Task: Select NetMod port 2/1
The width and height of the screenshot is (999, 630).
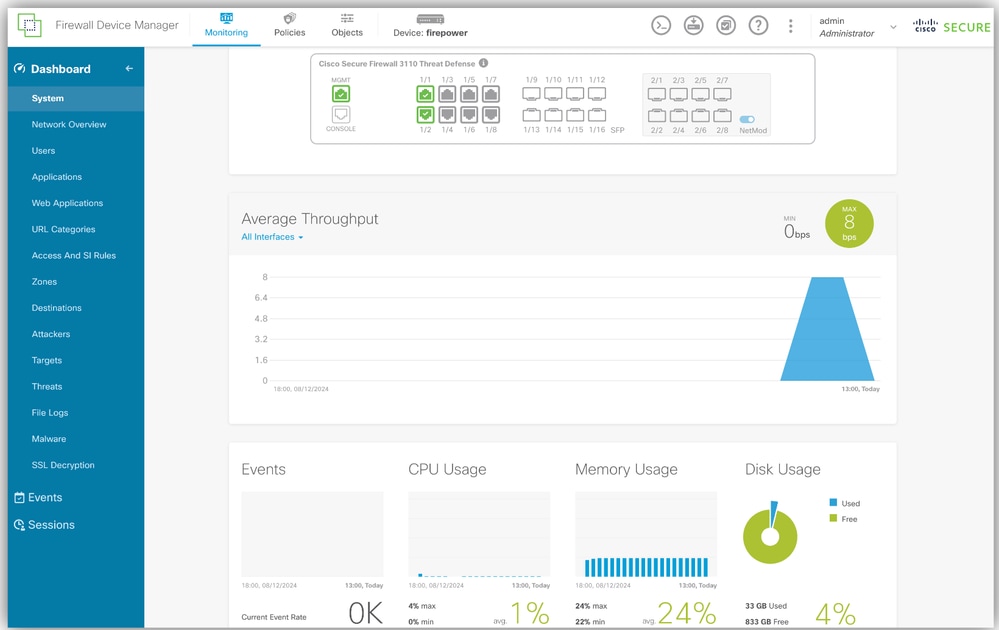Action: point(657,94)
